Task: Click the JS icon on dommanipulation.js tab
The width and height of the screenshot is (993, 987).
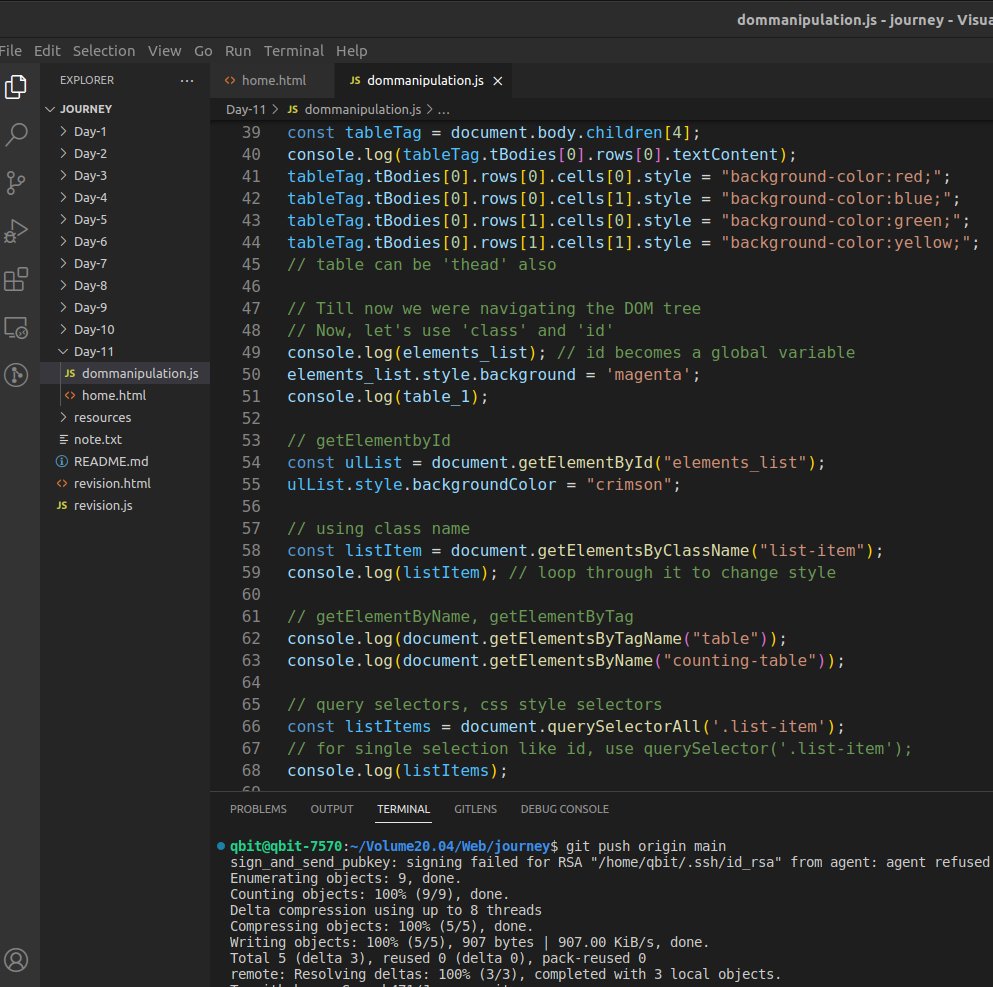Action: coord(355,80)
